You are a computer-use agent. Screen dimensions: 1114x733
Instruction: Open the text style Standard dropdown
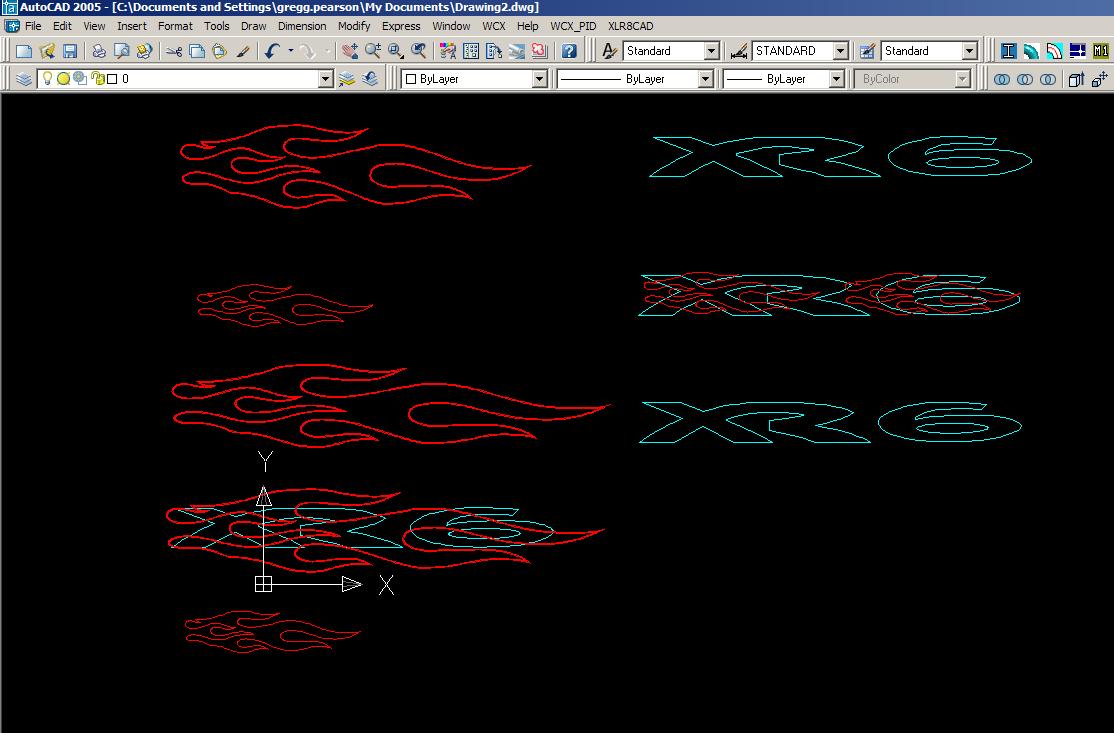pos(711,51)
